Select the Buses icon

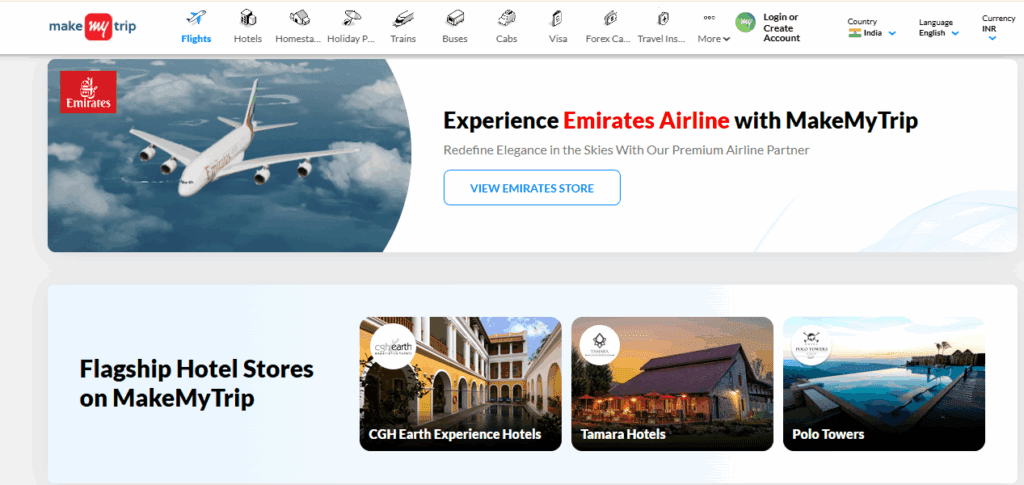click(x=455, y=18)
